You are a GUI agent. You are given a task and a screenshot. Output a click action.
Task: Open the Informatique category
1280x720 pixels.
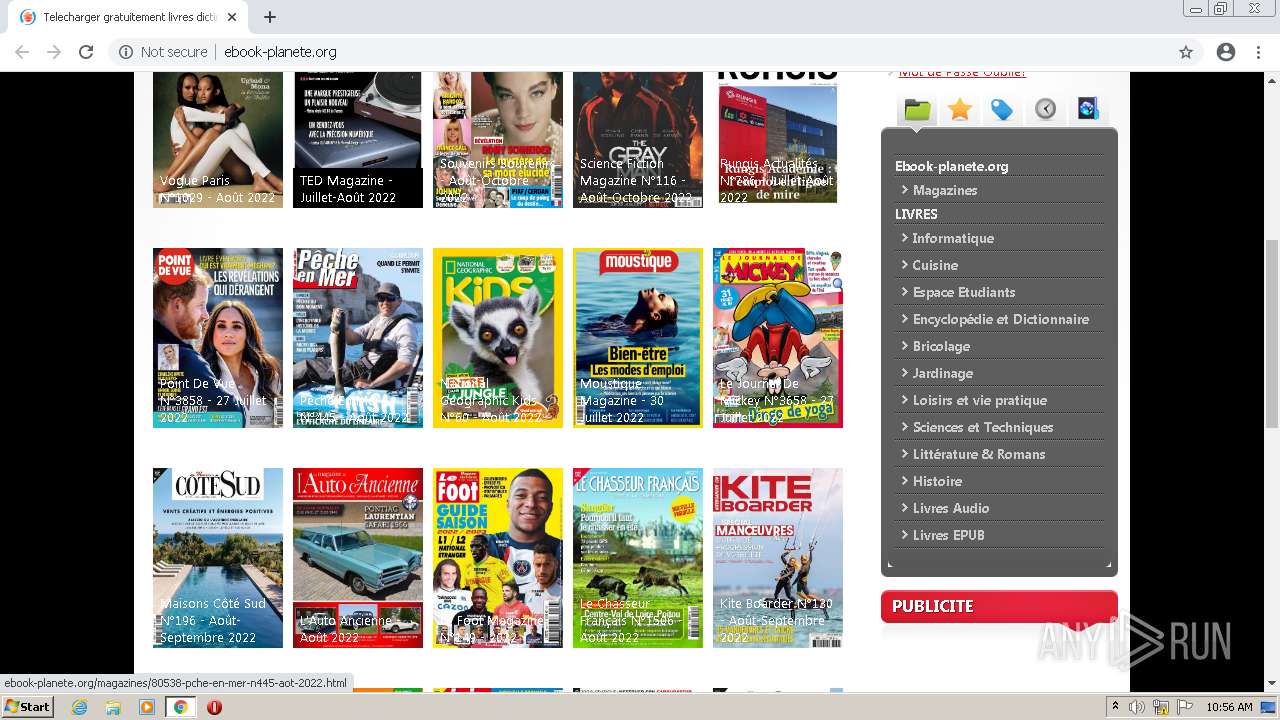point(953,238)
